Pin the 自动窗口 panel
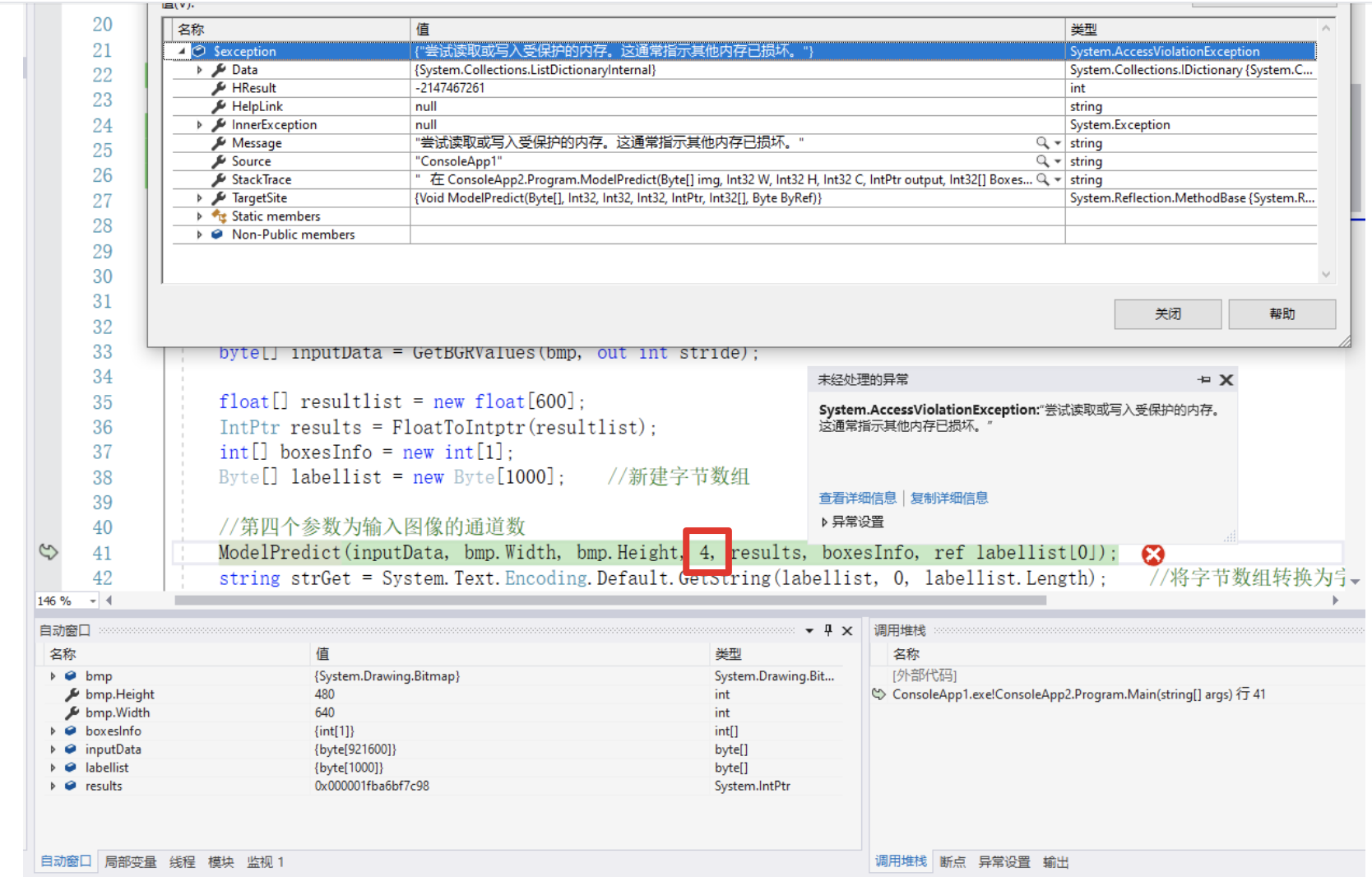Viewport: 1372px width, 877px height. pos(828,631)
